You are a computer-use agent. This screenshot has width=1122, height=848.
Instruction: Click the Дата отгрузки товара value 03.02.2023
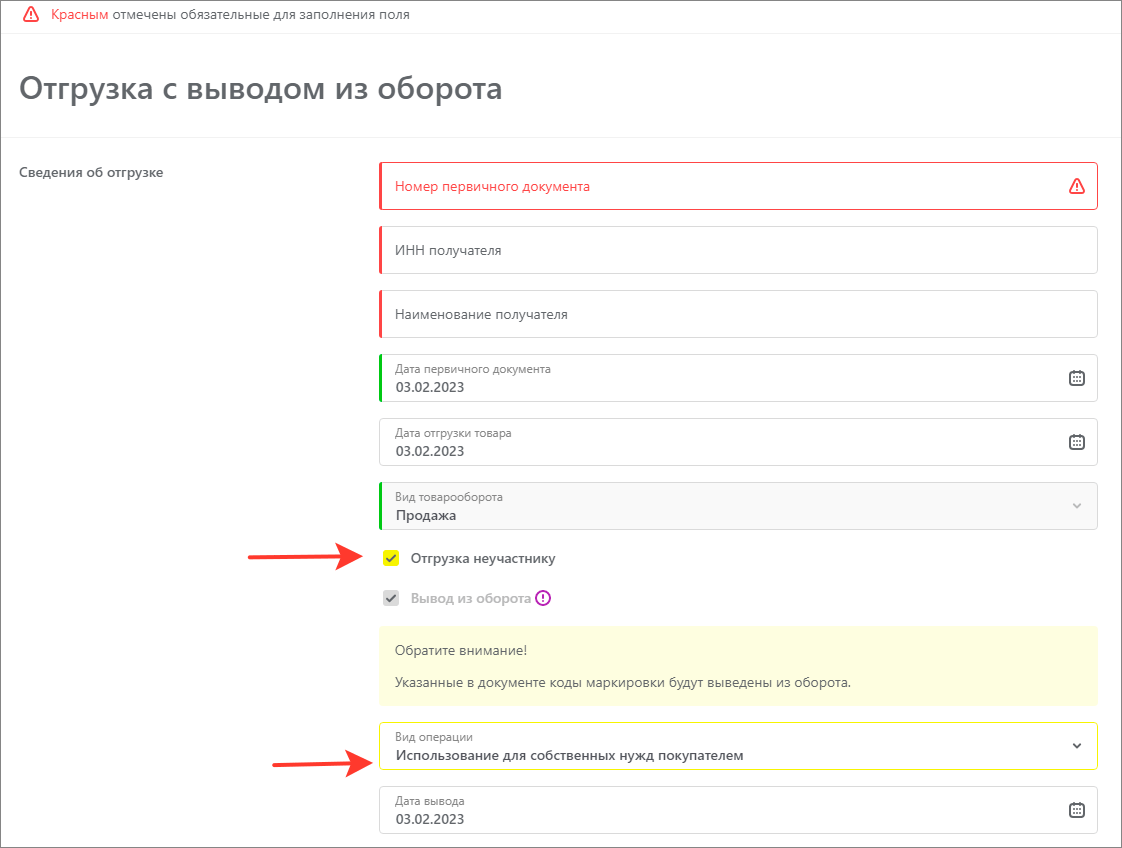(429, 451)
